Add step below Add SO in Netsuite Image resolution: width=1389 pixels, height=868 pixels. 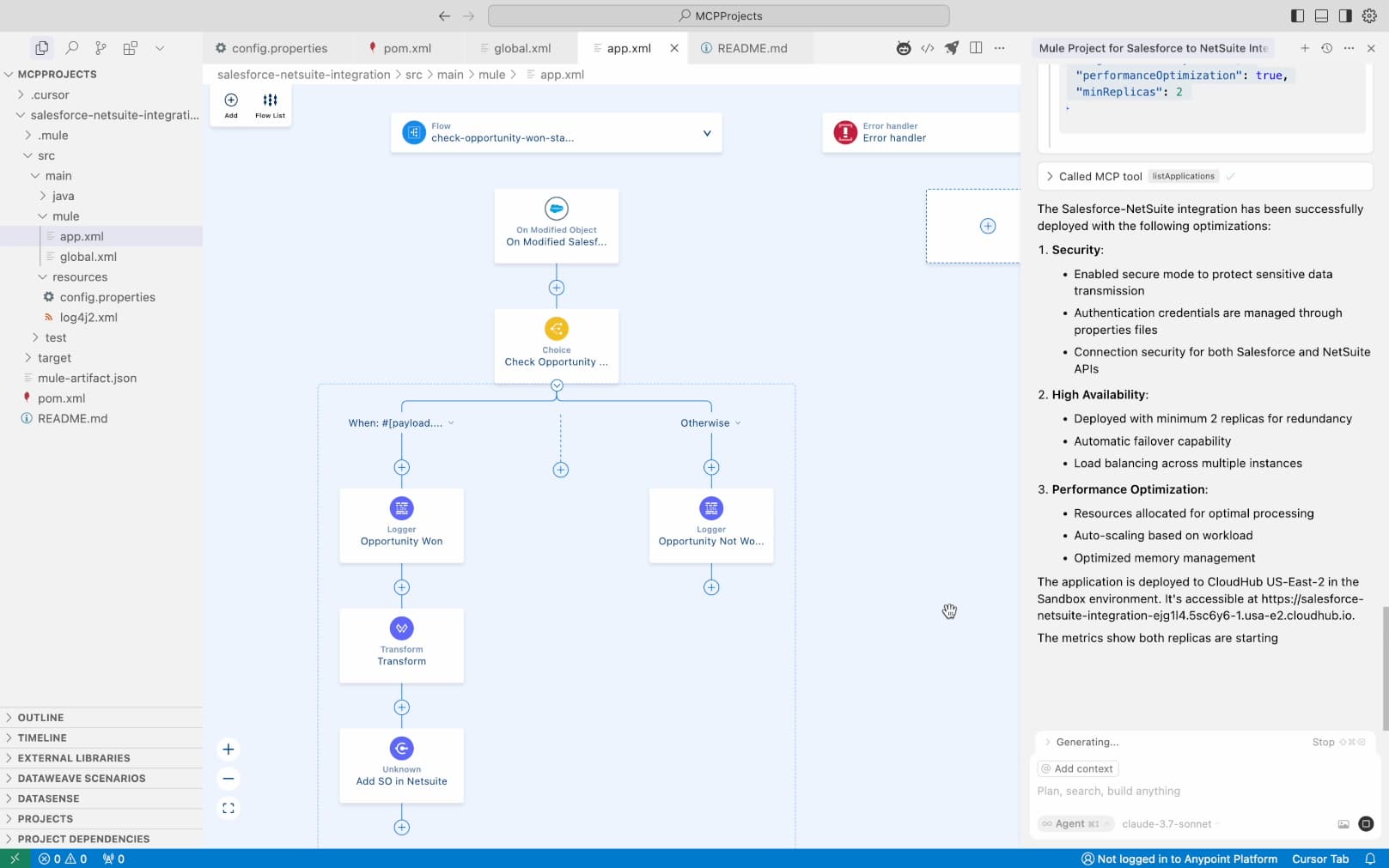(401, 828)
